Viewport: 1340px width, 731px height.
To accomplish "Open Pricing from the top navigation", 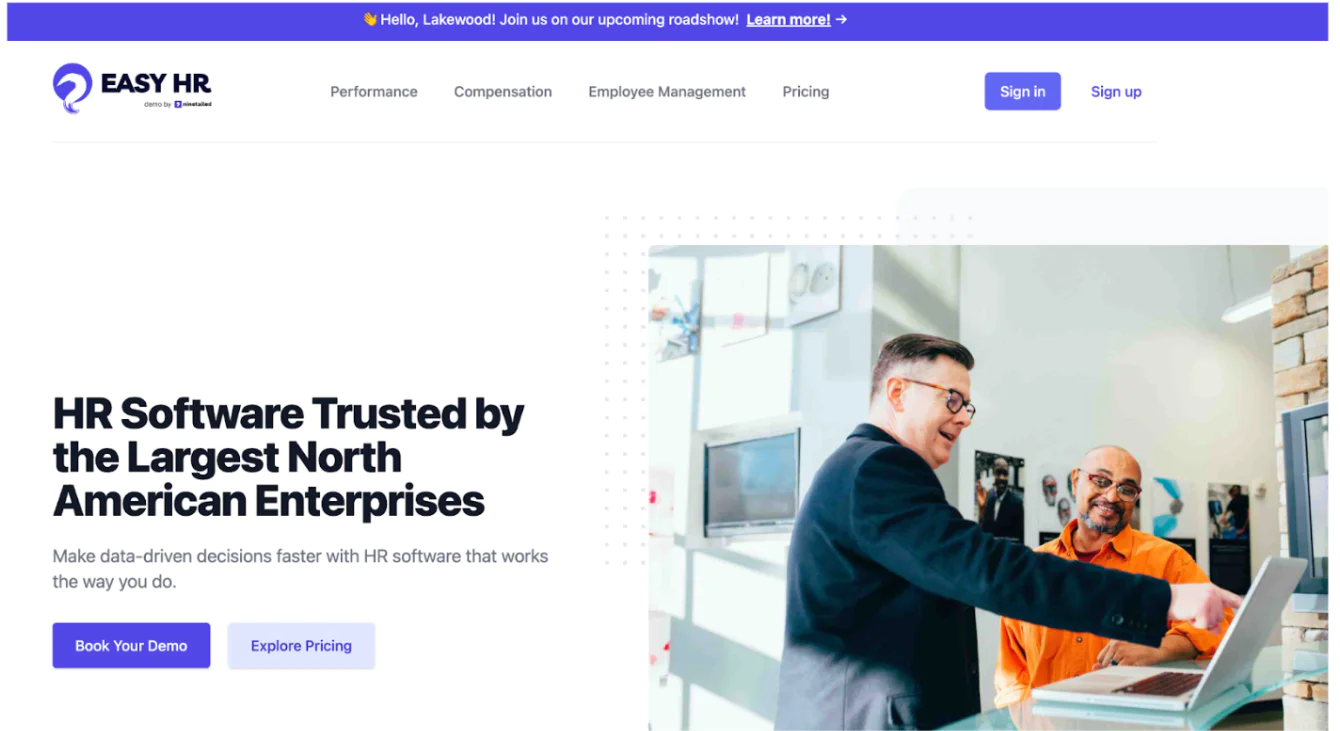I will [806, 91].
